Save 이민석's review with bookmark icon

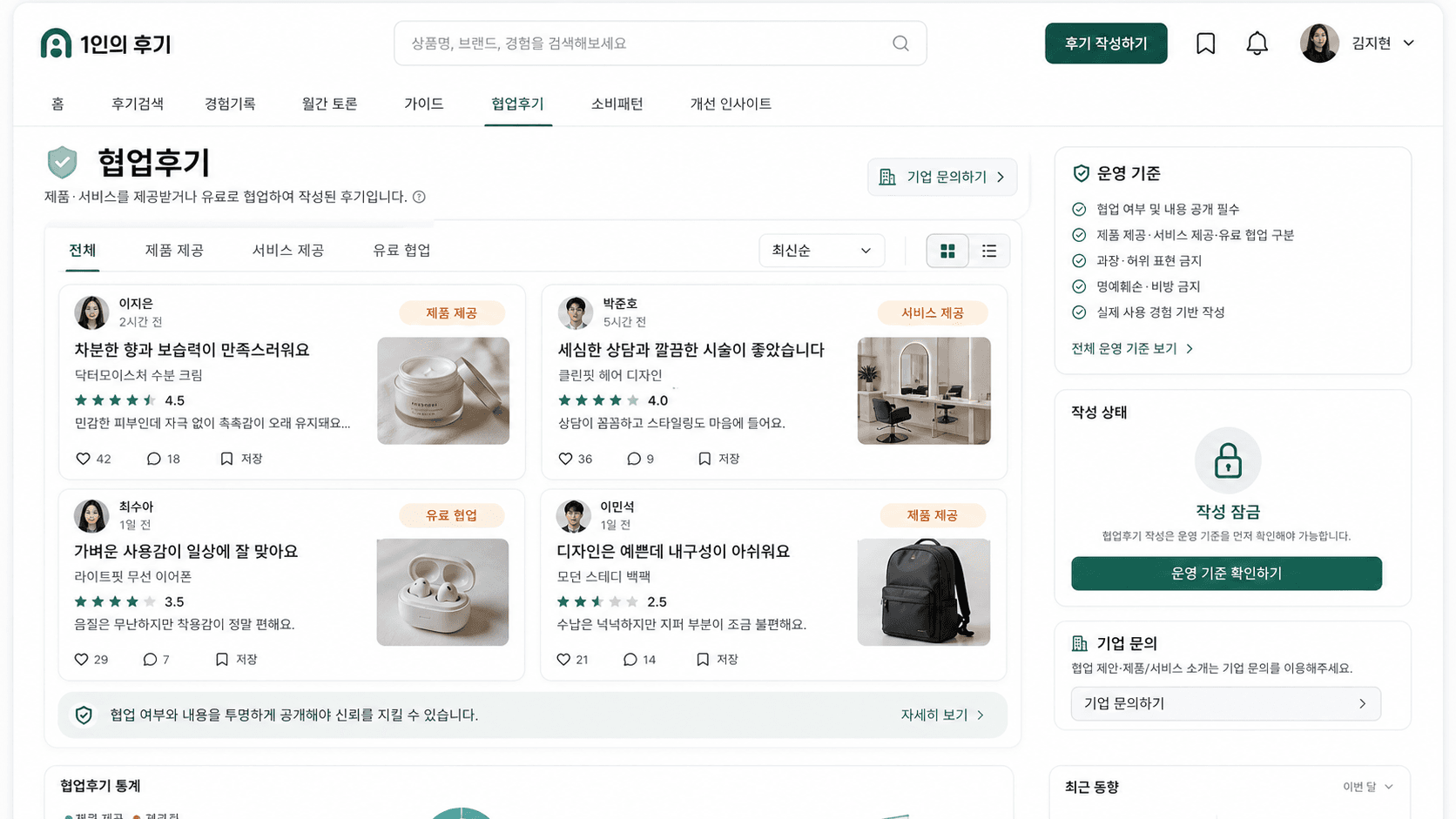pos(703,660)
